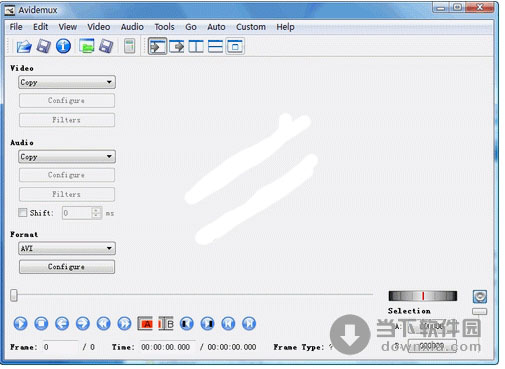Click the Format Configure button
This screenshot has height=369, width=505.
(67, 267)
